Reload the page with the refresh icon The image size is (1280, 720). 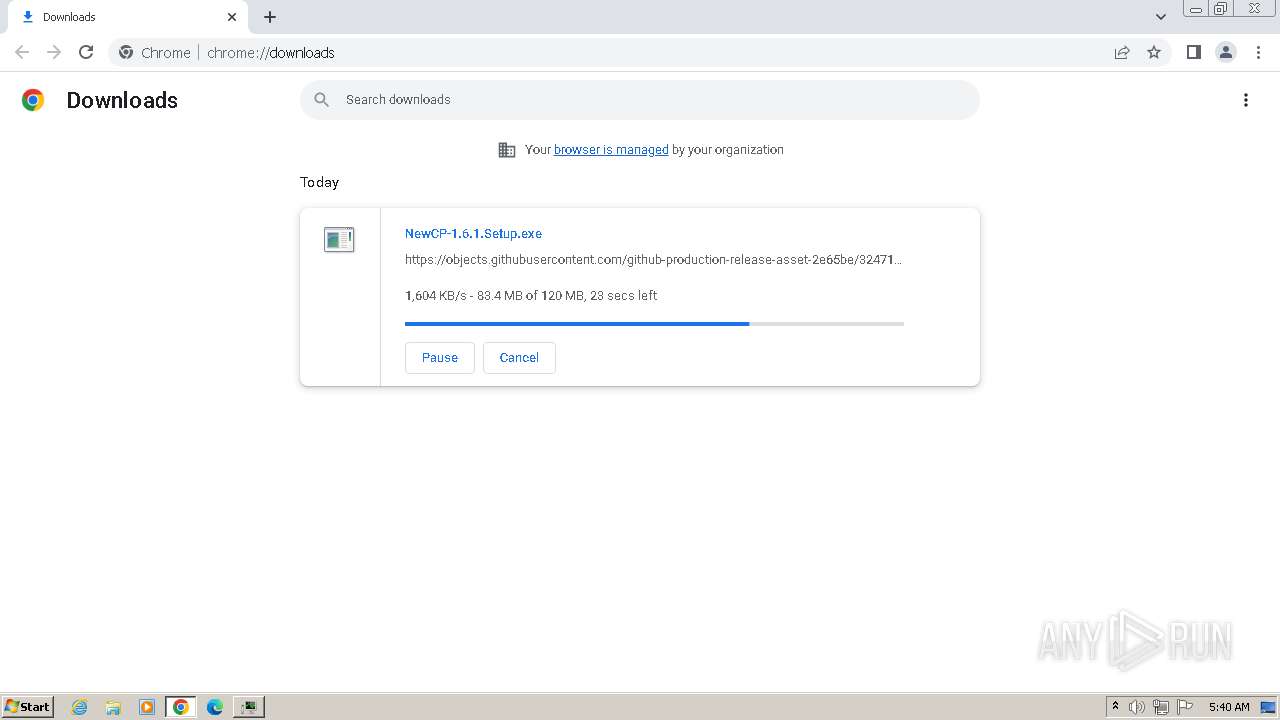[86, 52]
